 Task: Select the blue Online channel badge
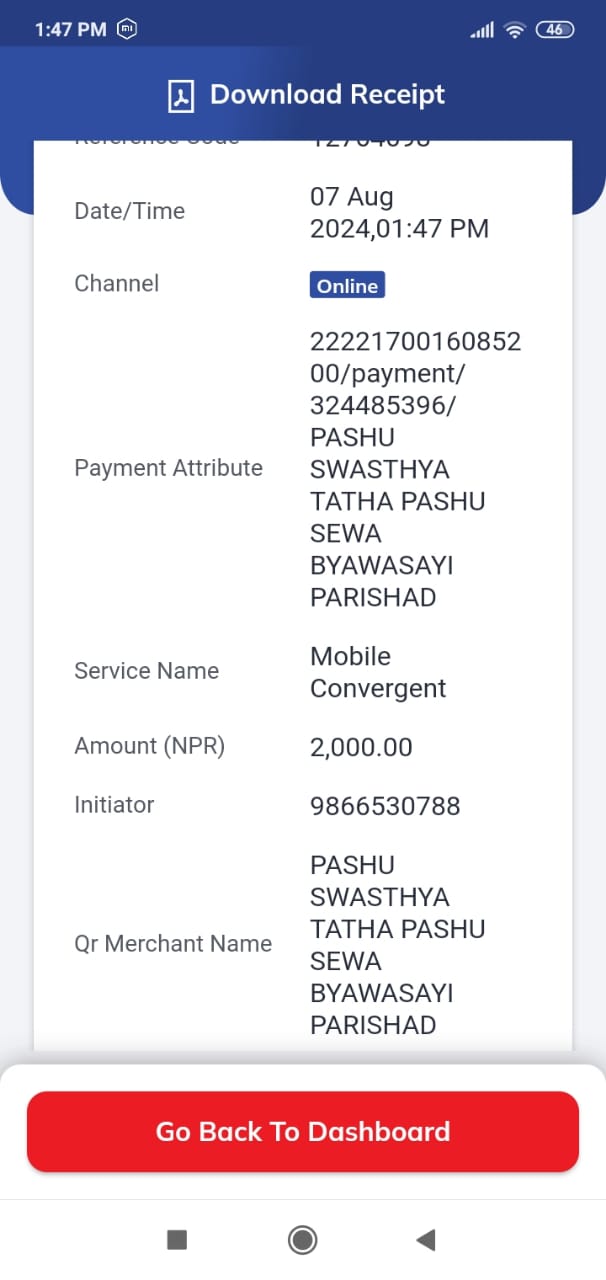347,286
